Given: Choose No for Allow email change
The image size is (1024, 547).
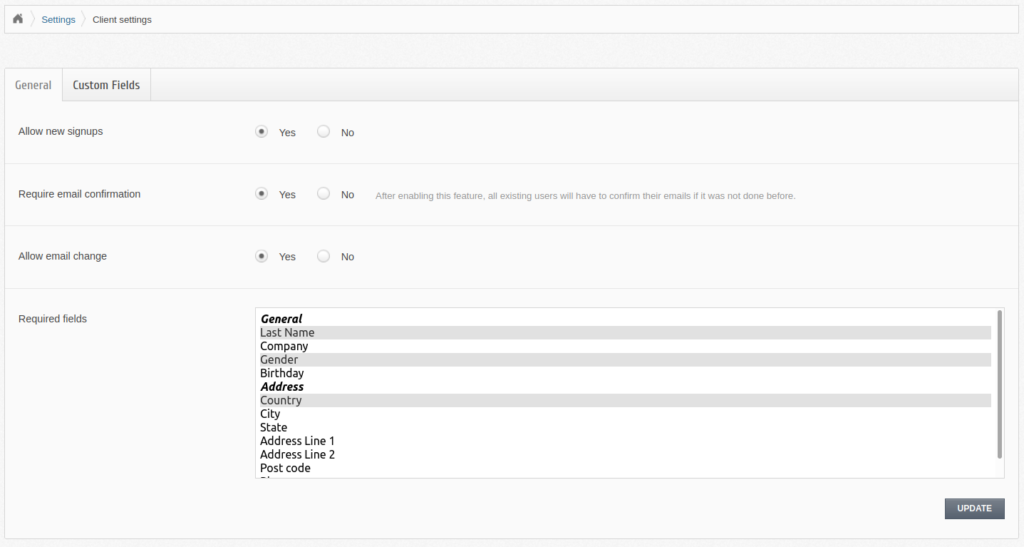Looking at the screenshot, I should coord(323,256).
